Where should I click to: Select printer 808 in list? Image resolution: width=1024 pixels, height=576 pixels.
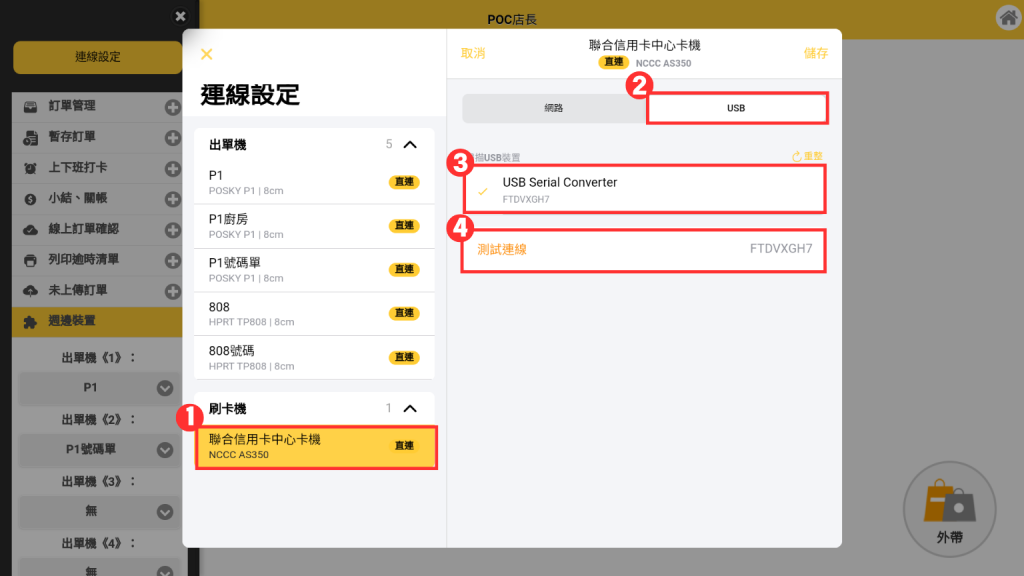[x=314, y=313]
